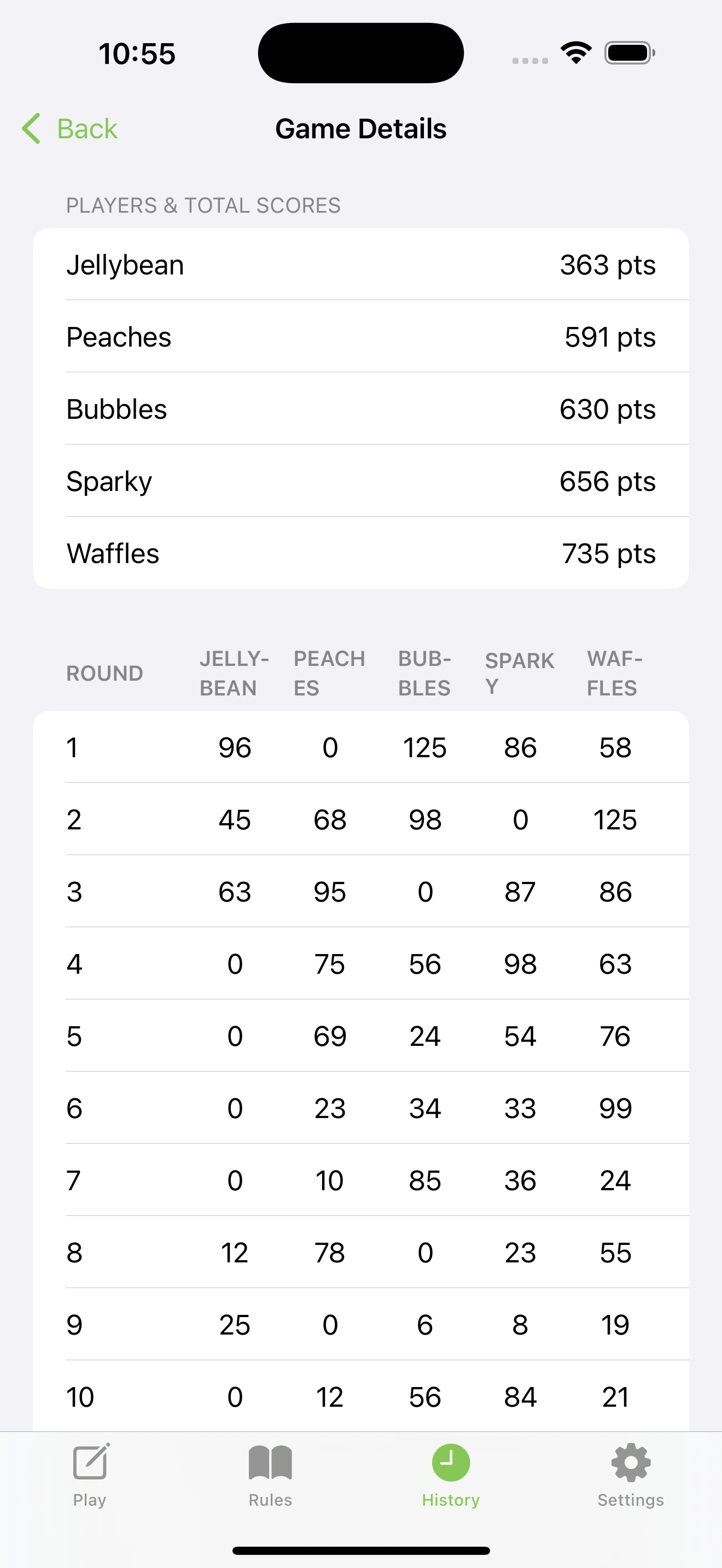The width and height of the screenshot is (722, 1568).
Task: Tap the Bubbles 630 pts row
Action: click(361, 408)
